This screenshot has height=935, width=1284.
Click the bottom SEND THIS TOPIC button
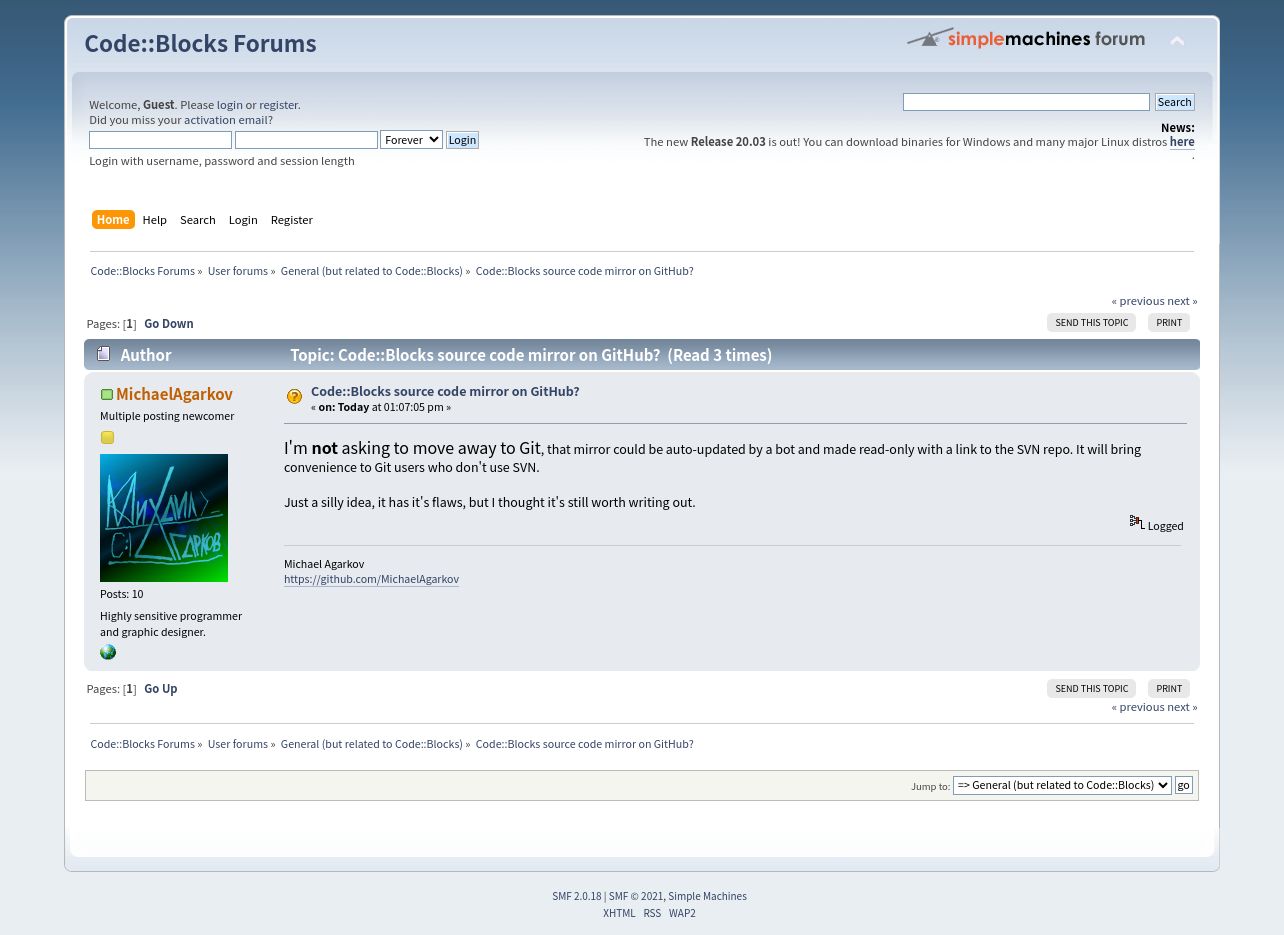pos(1091,689)
